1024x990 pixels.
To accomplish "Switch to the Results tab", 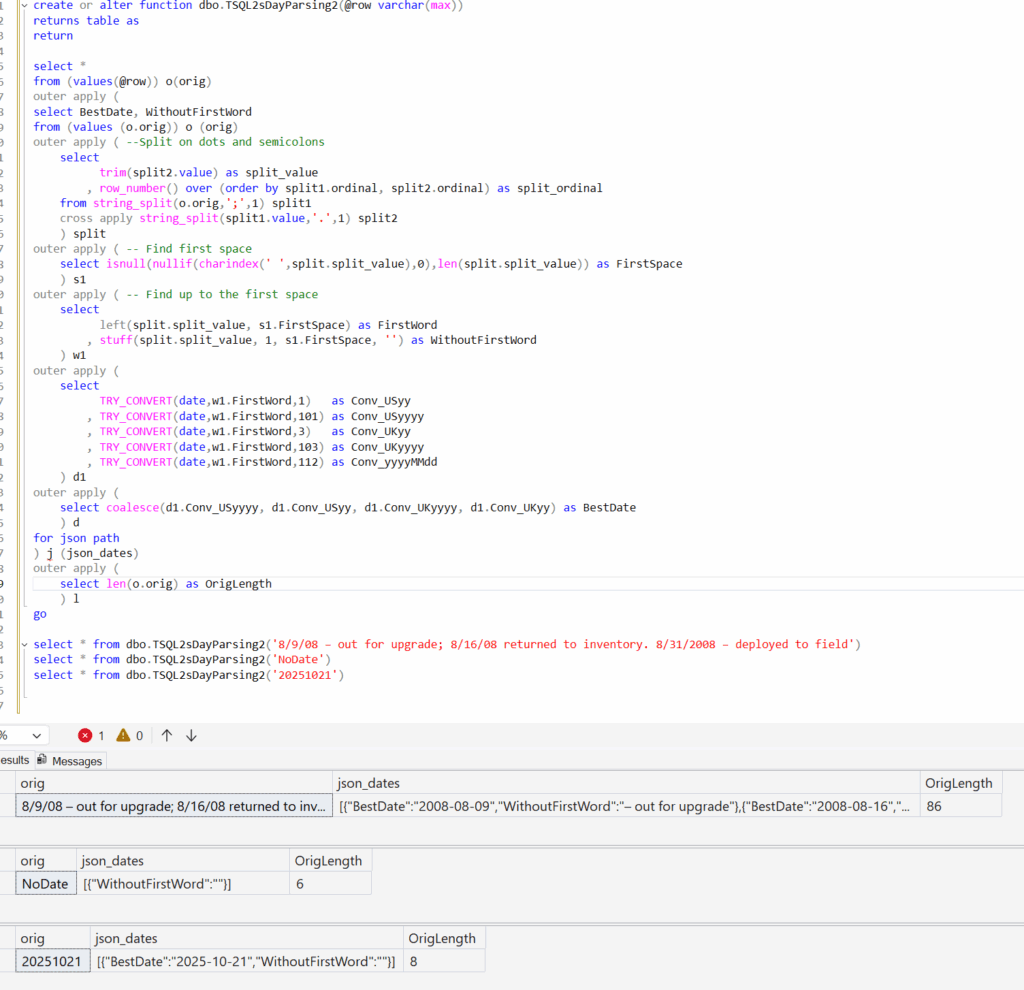I will coord(14,760).
